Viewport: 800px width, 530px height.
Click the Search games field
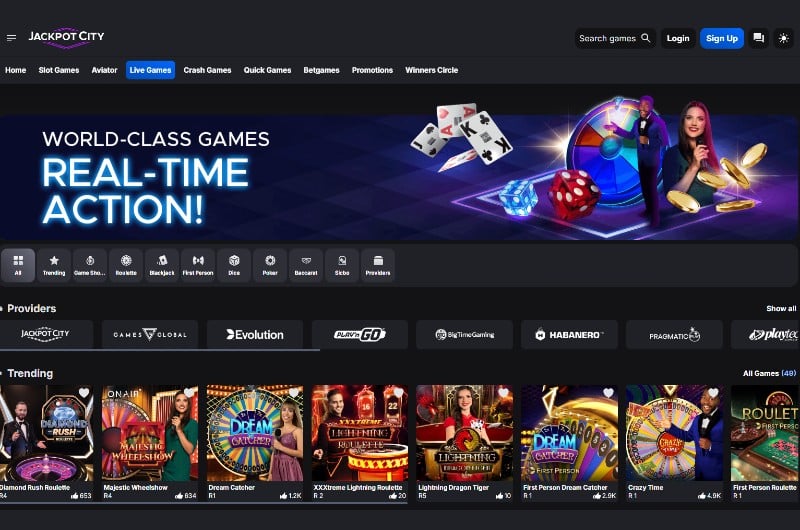[615, 38]
